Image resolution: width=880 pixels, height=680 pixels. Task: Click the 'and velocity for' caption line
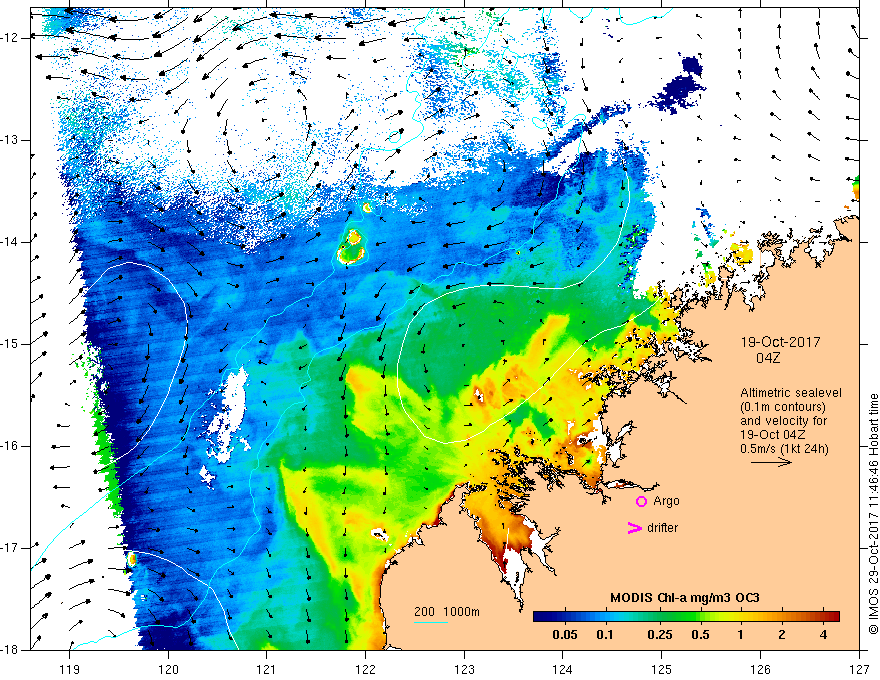(x=783, y=421)
